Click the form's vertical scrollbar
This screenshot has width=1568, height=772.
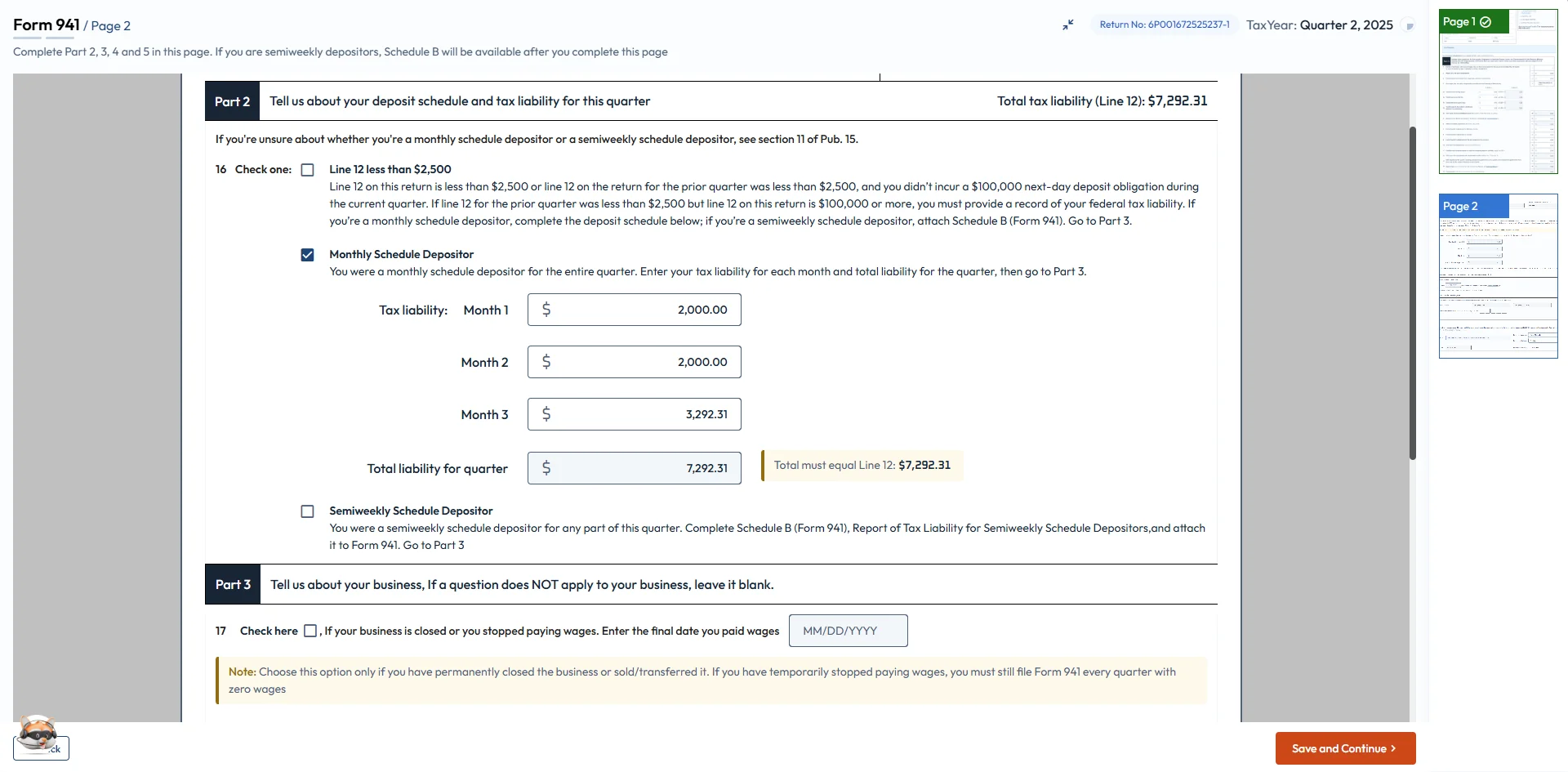click(1413, 292)
